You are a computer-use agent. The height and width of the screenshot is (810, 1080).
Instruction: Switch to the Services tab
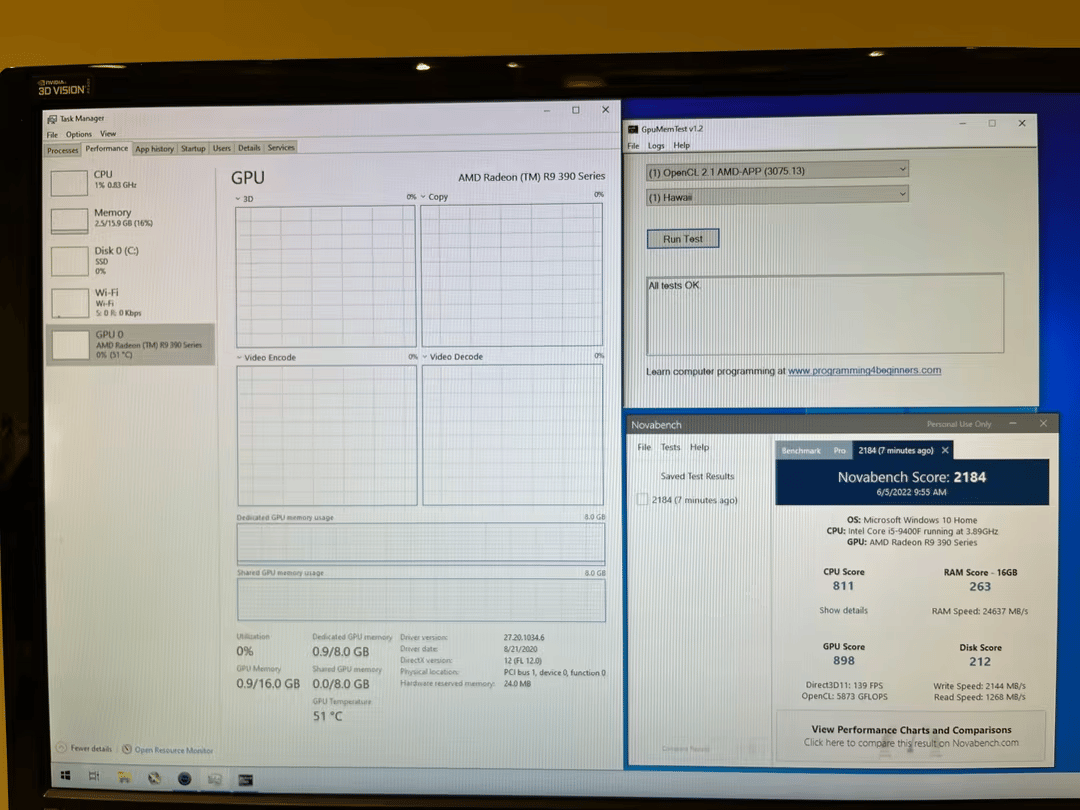coord(281,147)
